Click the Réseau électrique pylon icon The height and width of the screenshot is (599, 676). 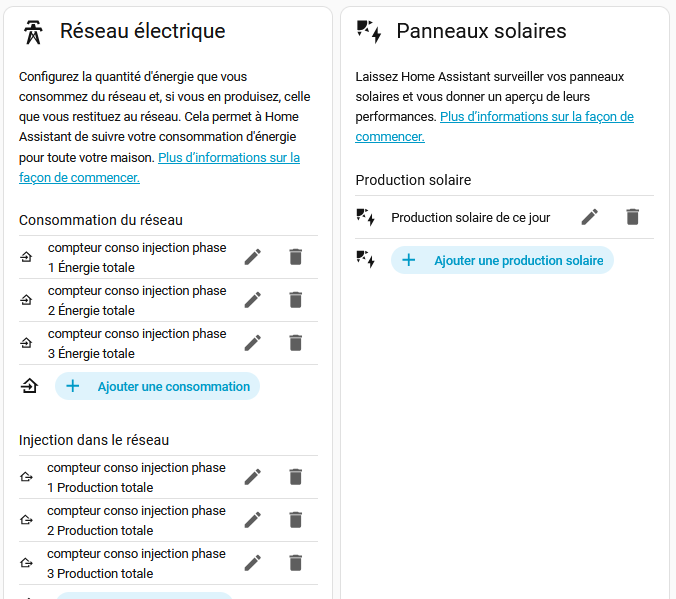[35, 32]
